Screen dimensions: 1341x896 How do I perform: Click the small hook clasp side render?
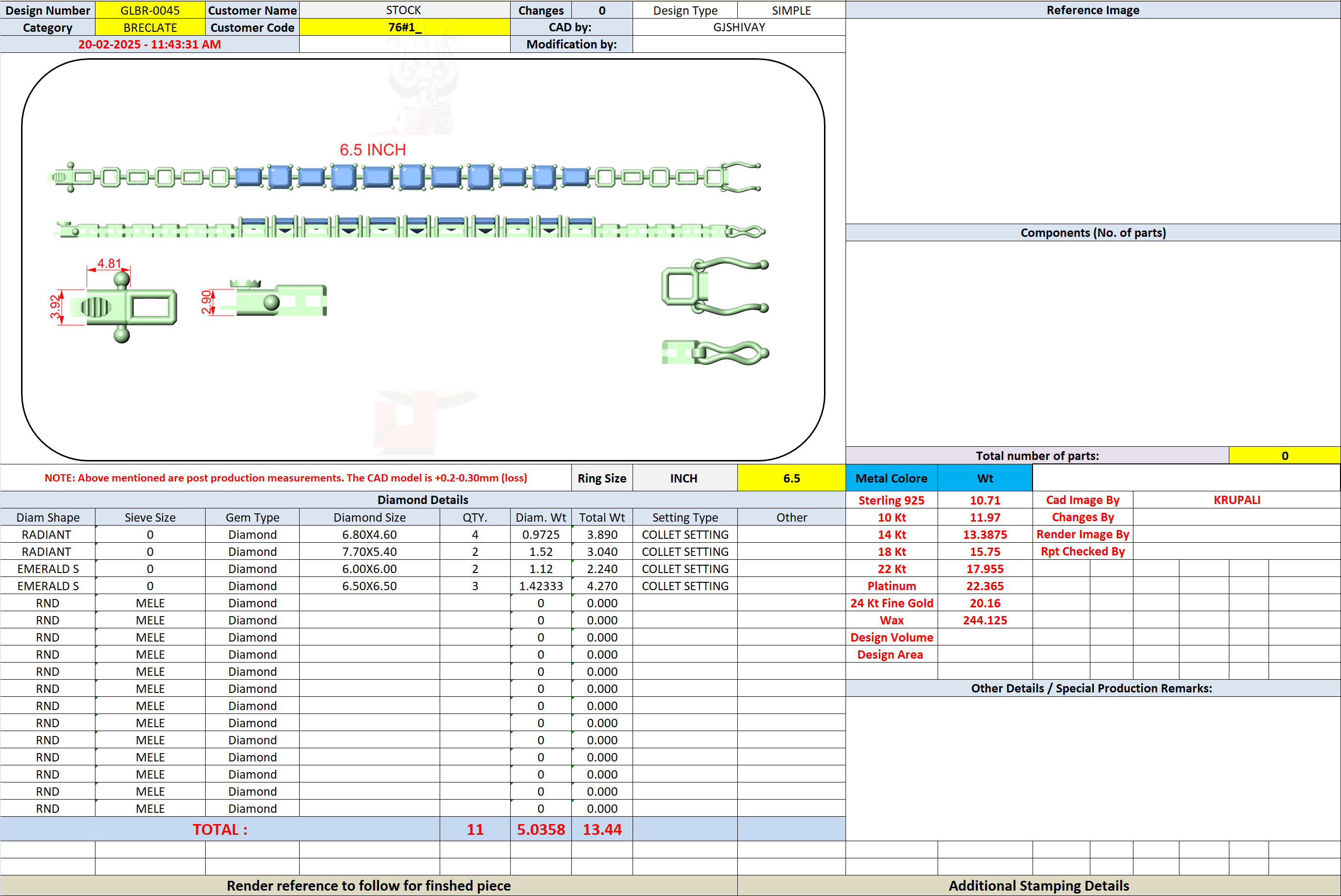tap(715, 352)
